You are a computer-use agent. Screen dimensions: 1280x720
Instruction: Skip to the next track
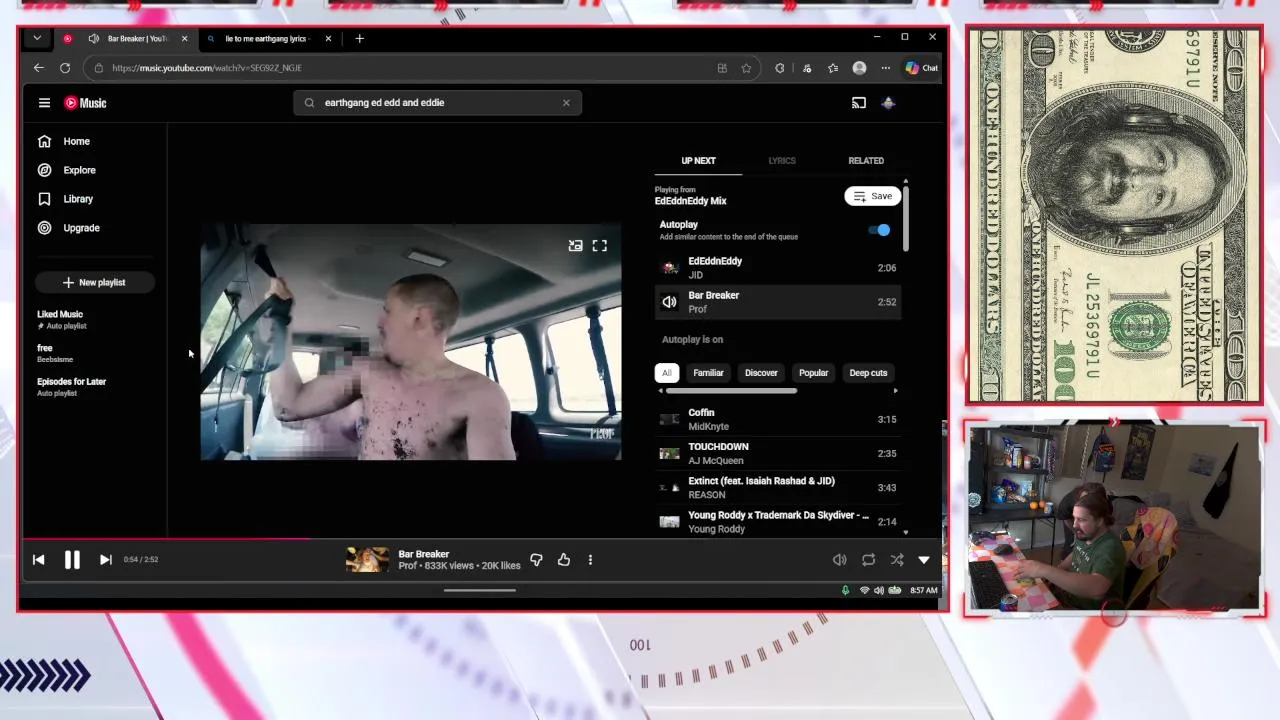coord(105,560)
